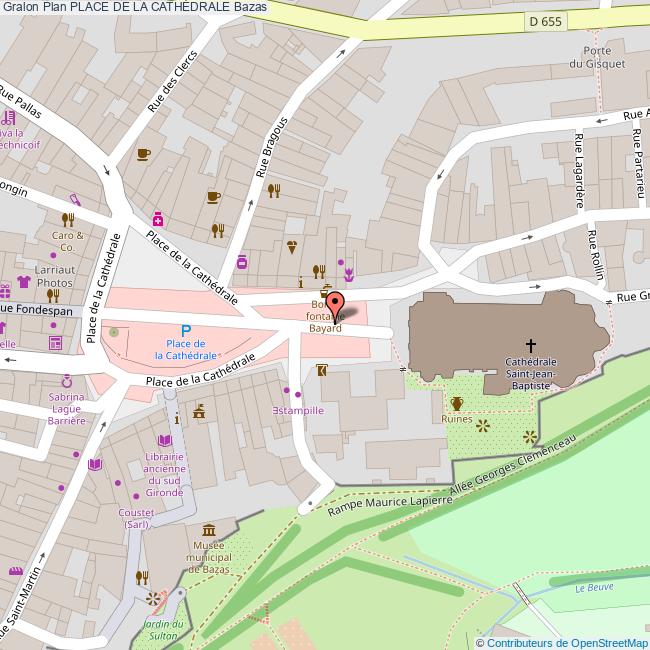Screen dimensions: 650x650
Task: Click the Musée municipal de Bazas label
Action: click(x=208, y=556)
